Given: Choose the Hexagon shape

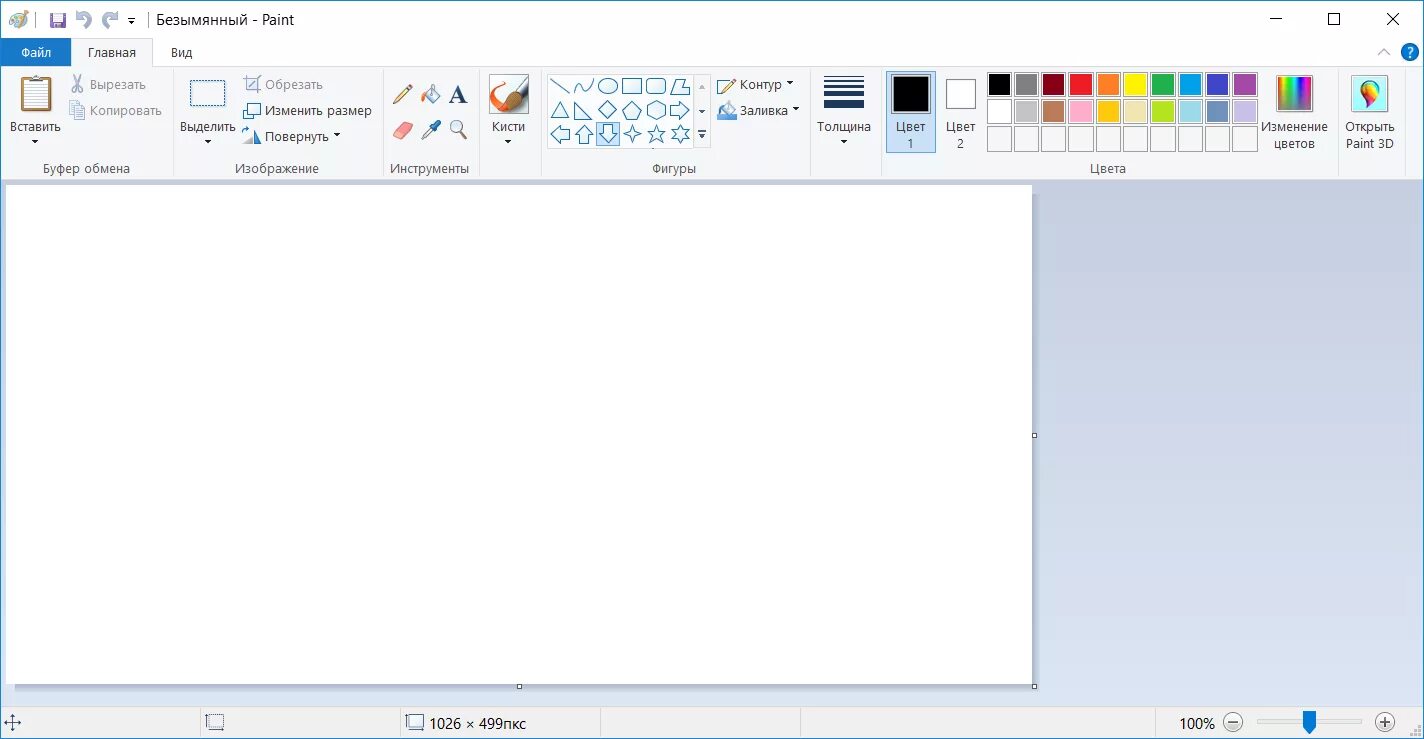Looking at the screenshot, I should click(656, 110).
